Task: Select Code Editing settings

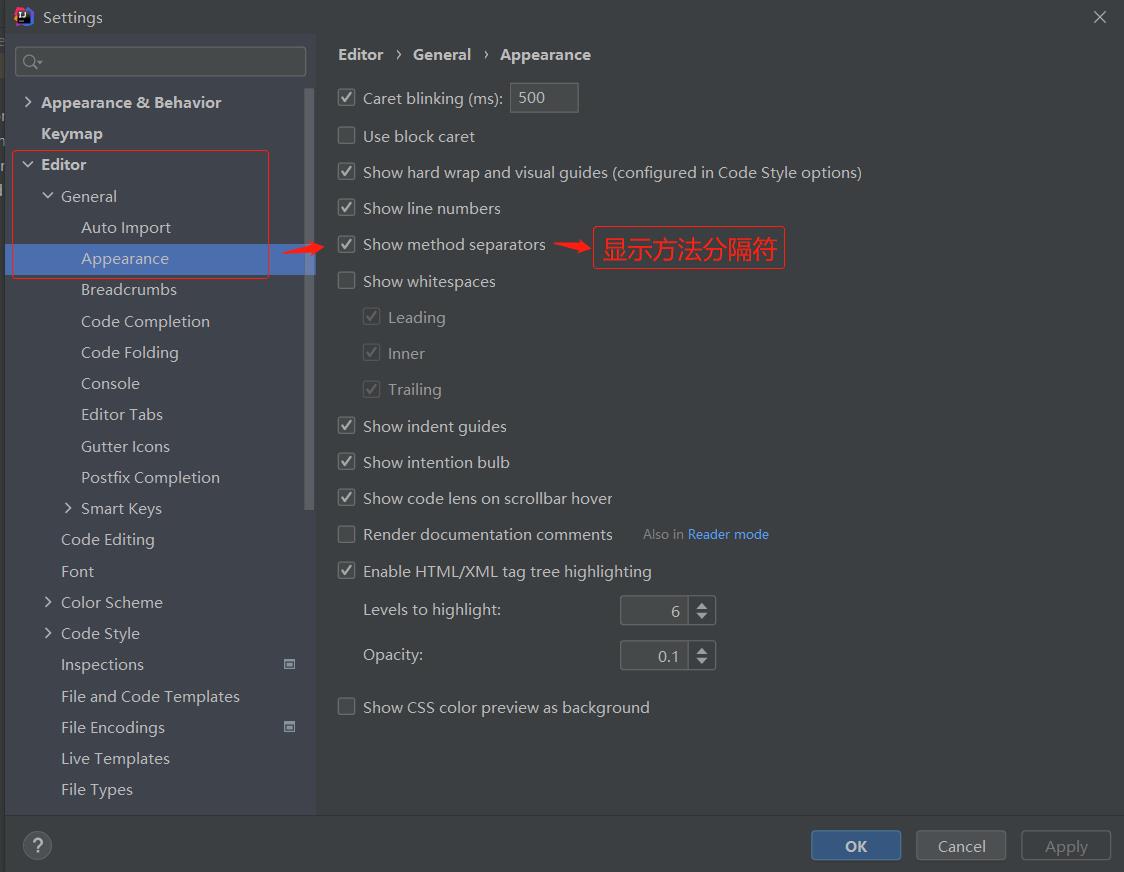Action: 108,539
